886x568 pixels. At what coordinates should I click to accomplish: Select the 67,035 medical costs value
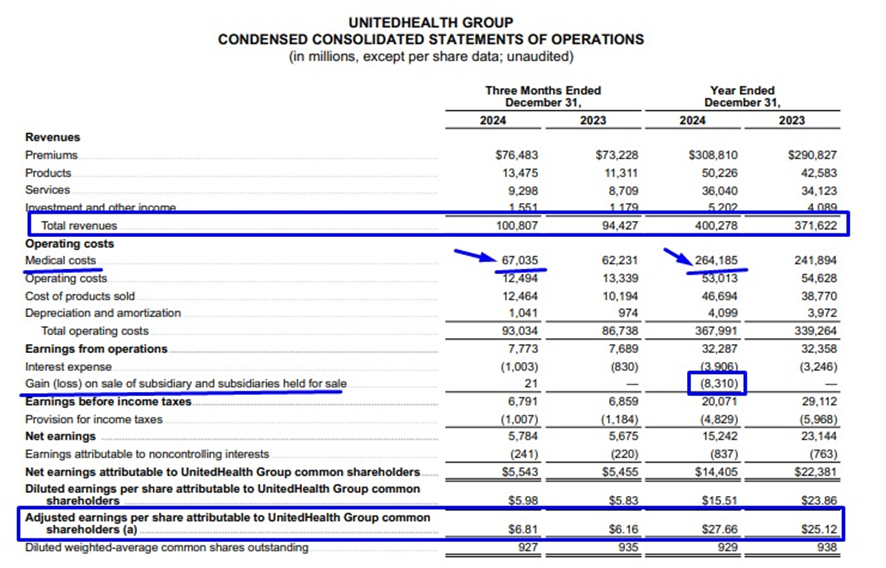(520, 261)
